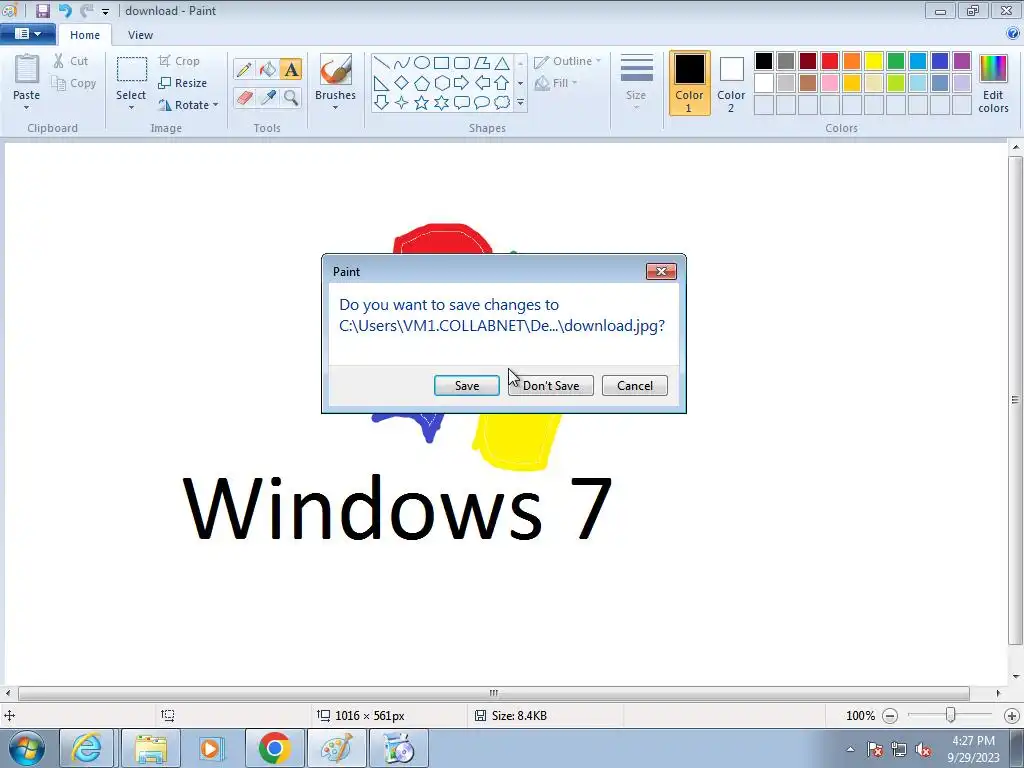Pick the yellow color swatch
This screenshot has width=1024, height=768.
[874, 61]
